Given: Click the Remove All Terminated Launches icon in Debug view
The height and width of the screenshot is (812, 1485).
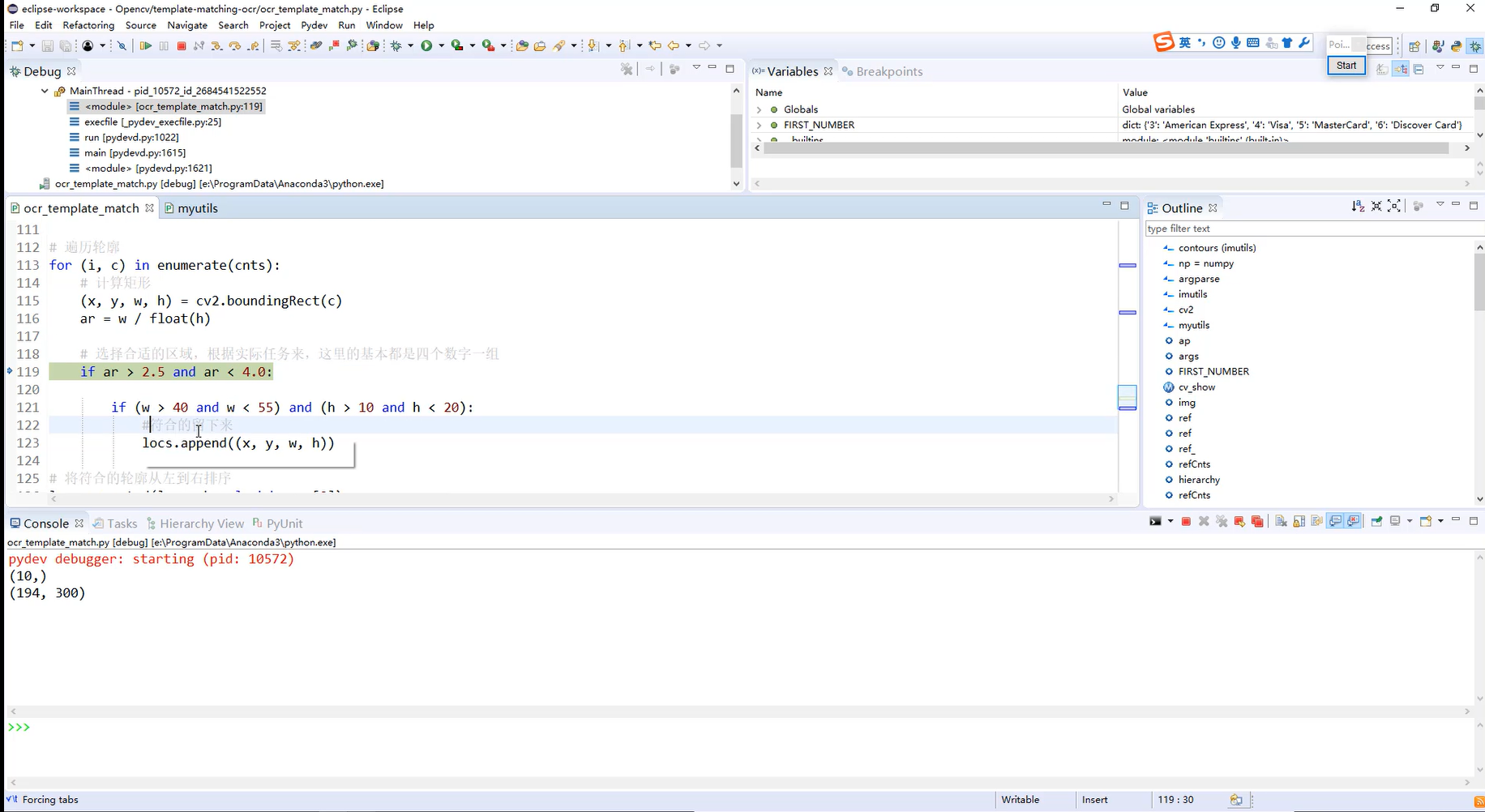Looking at the screenshot, I should point(627,69).
